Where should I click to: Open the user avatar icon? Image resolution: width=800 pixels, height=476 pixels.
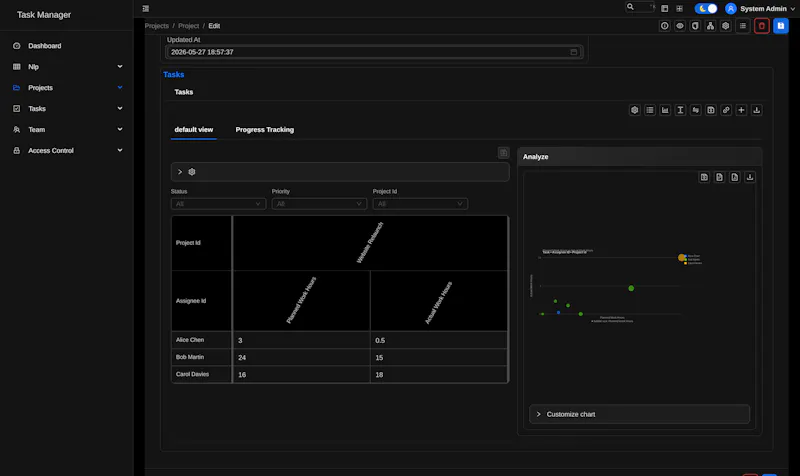tap(731, 8)
